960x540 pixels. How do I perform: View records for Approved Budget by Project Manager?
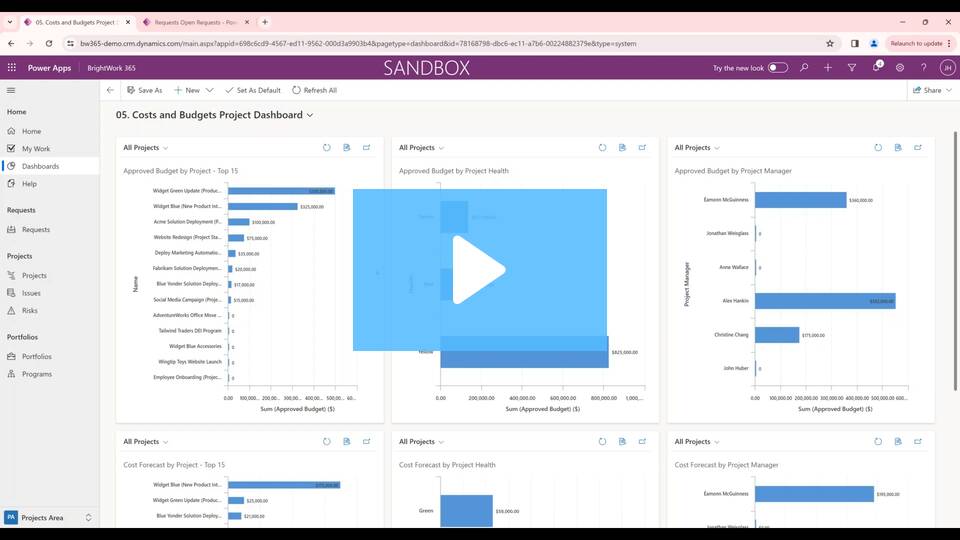coord(898,148)
